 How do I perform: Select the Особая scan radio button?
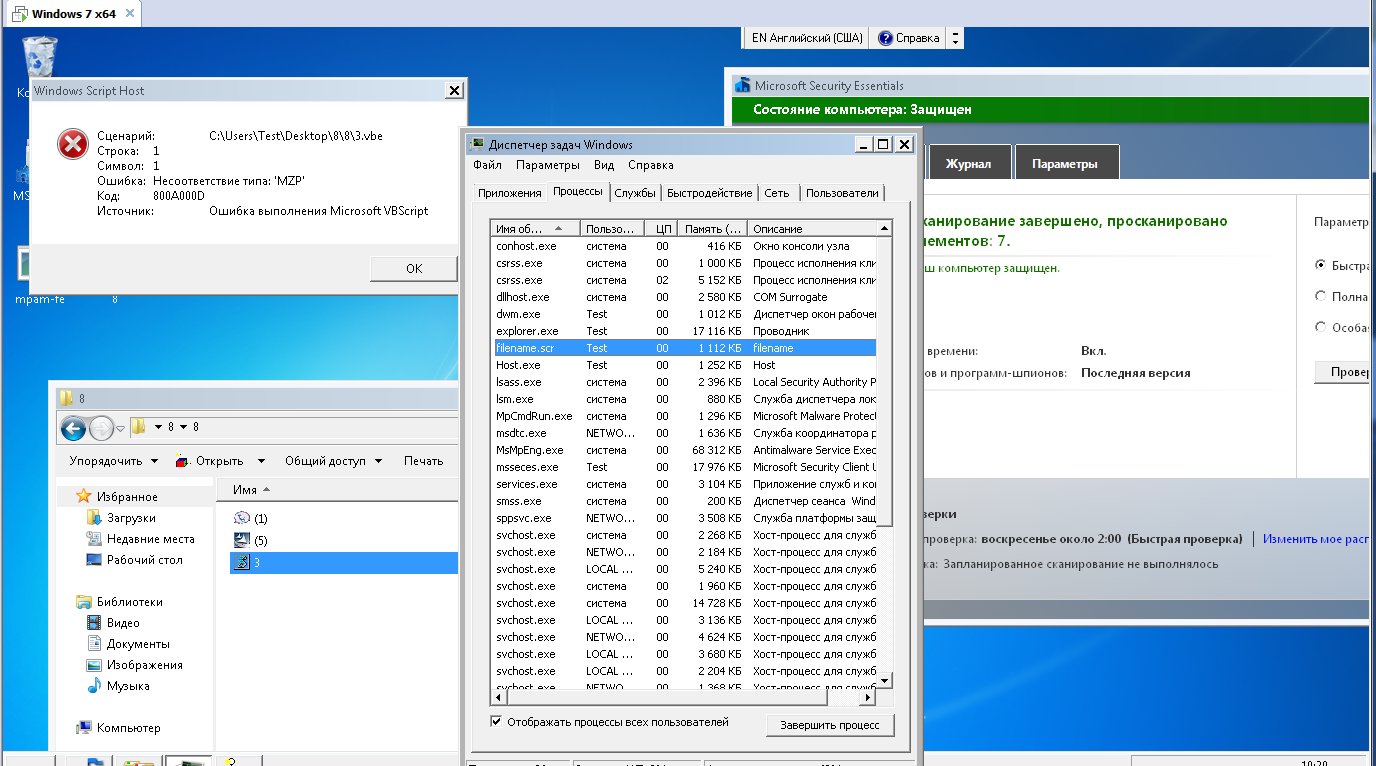pyautogui.click(x=1321, y=327)
